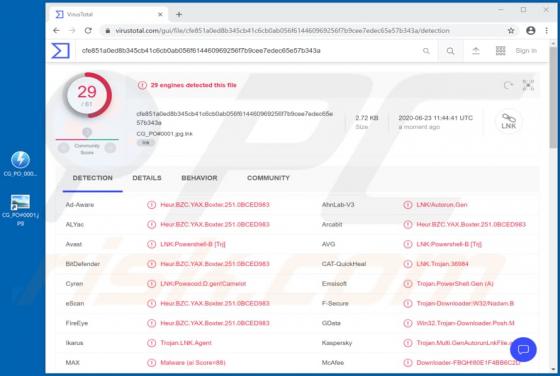The image size is (560, 376).
Task: Reload the page with the refresh icon
Action: (x=88, y=31)
